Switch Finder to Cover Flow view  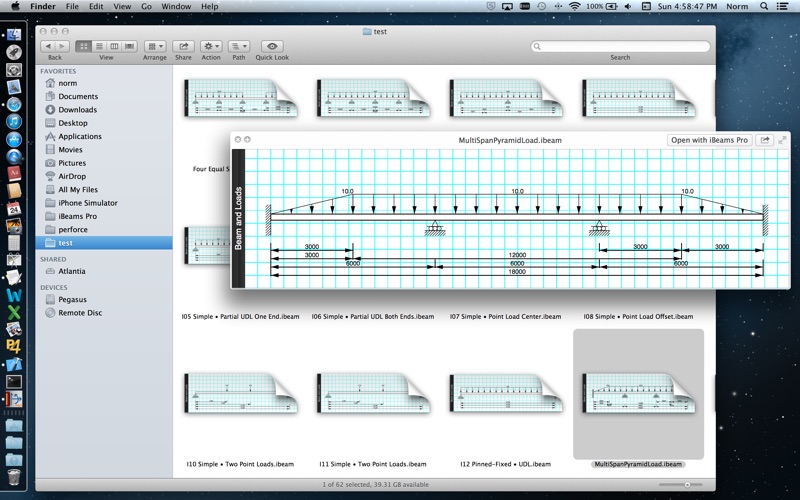[130, 46]
